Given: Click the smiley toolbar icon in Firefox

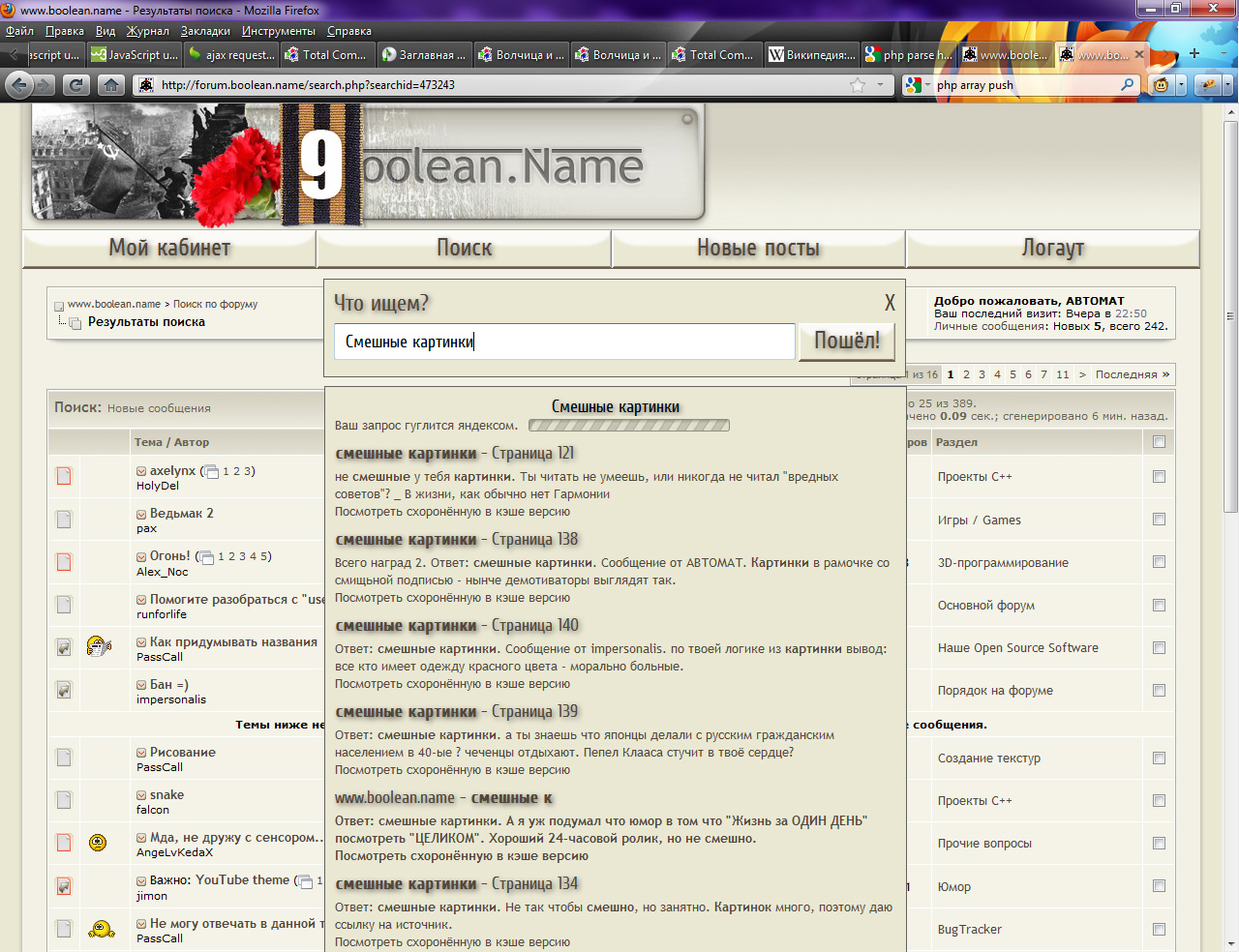Looking at the screenshot, I should click(x=1161, y=85).
